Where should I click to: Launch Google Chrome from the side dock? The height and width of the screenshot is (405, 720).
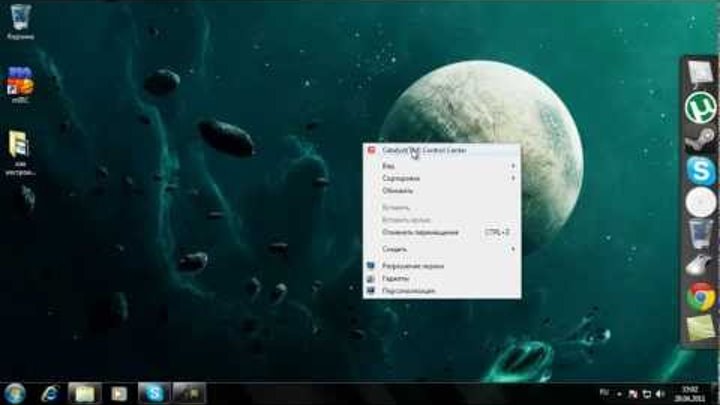(x=700, y=296)
